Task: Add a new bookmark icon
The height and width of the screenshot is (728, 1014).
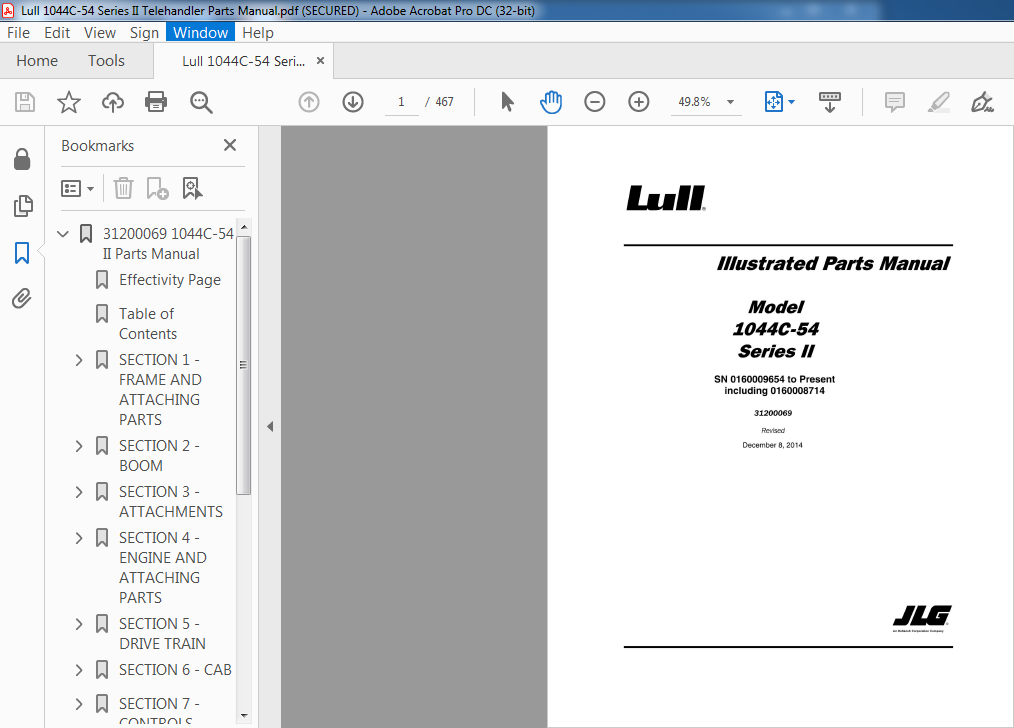Action: coord(157,189)
